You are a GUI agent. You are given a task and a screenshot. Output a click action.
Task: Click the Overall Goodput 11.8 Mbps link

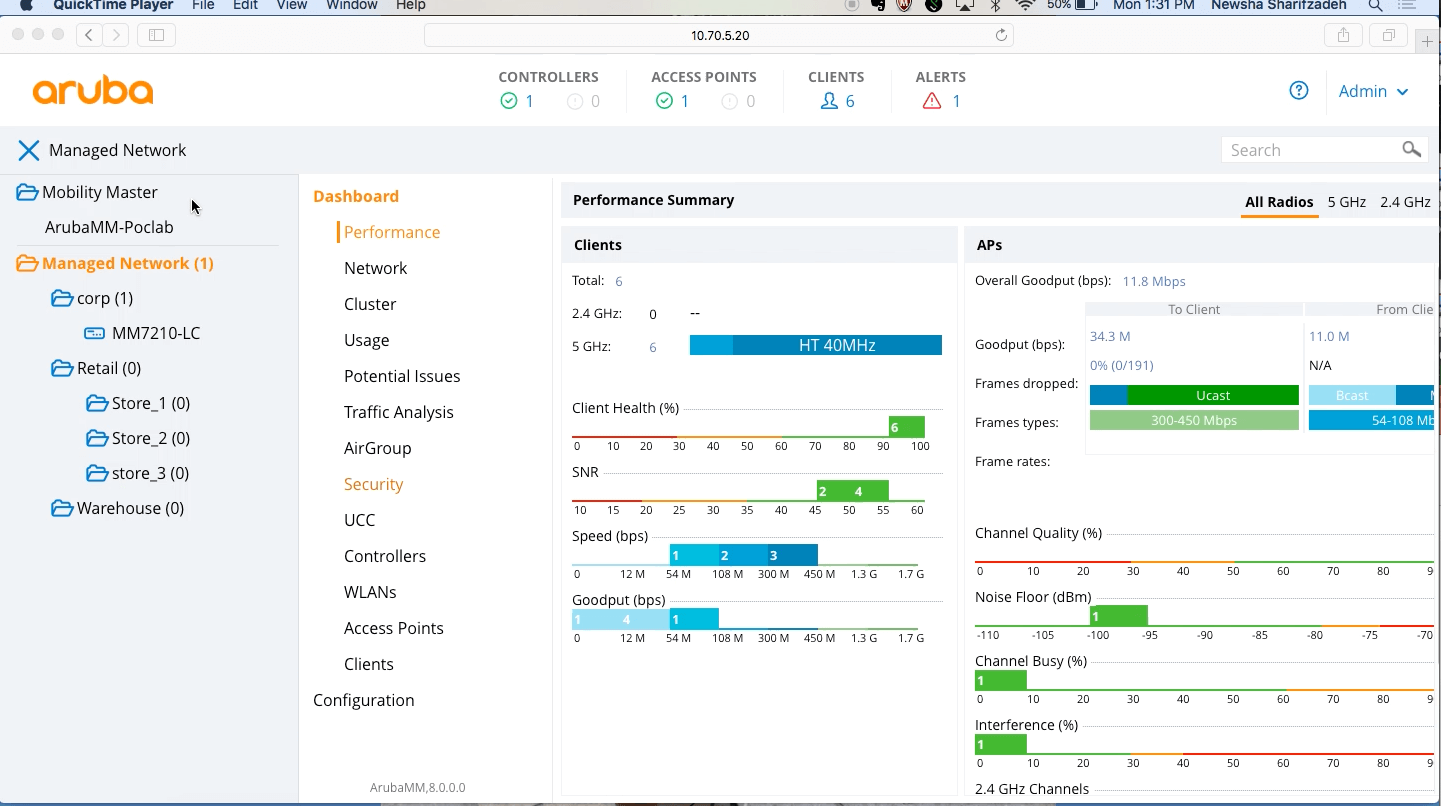pos(1154,281)
